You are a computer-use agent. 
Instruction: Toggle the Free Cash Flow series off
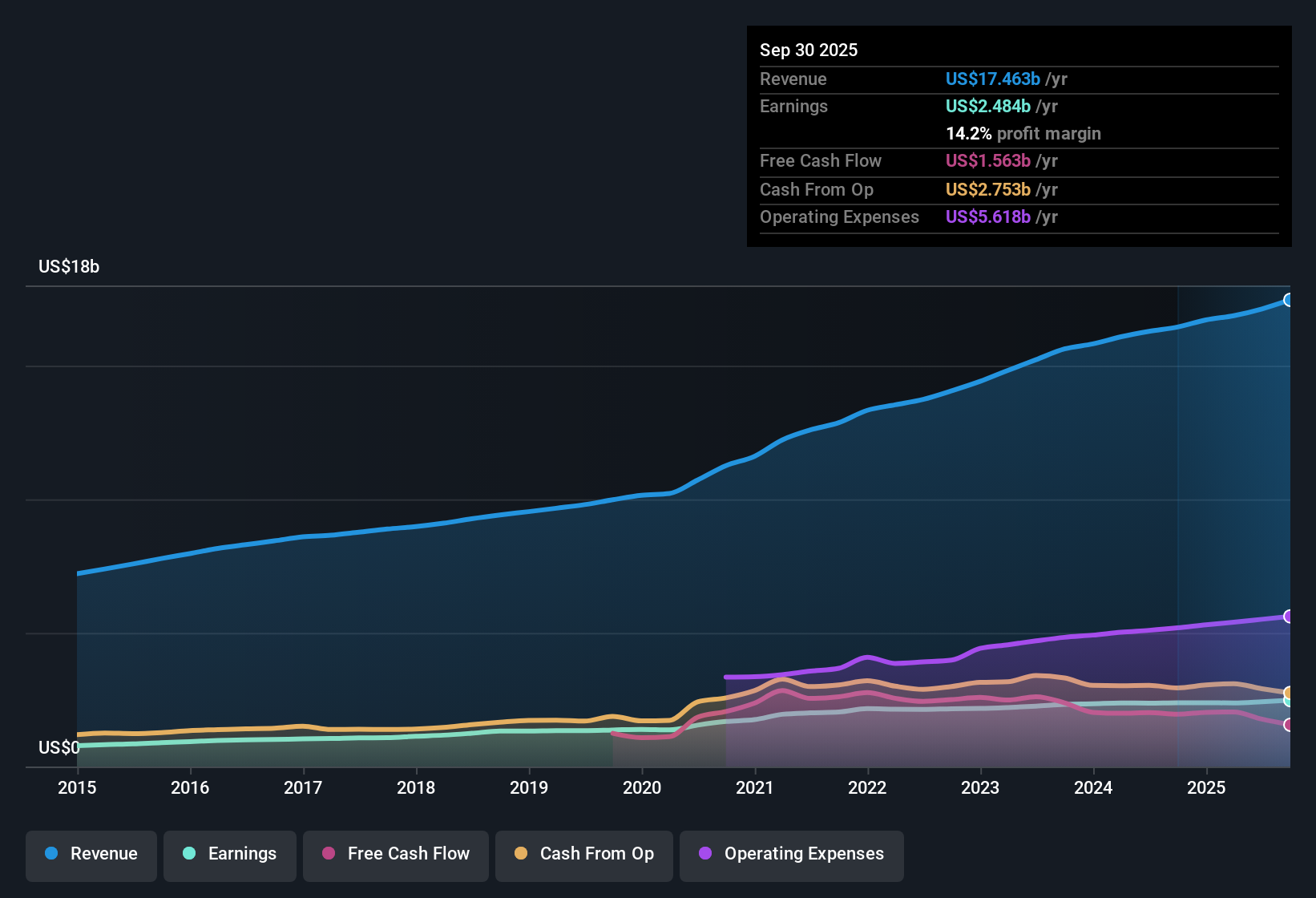click(395, 854)
